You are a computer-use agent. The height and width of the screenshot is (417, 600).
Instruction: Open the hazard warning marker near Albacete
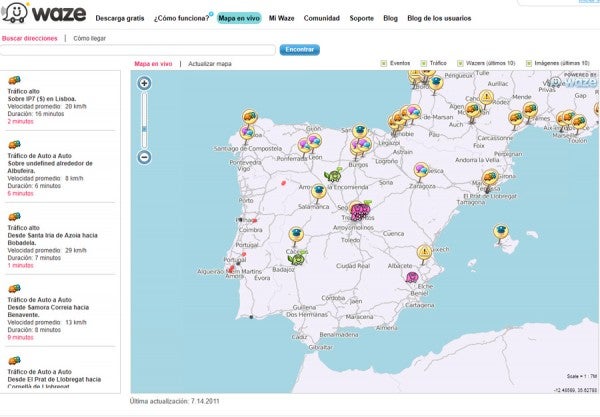(x=424, y=254)
